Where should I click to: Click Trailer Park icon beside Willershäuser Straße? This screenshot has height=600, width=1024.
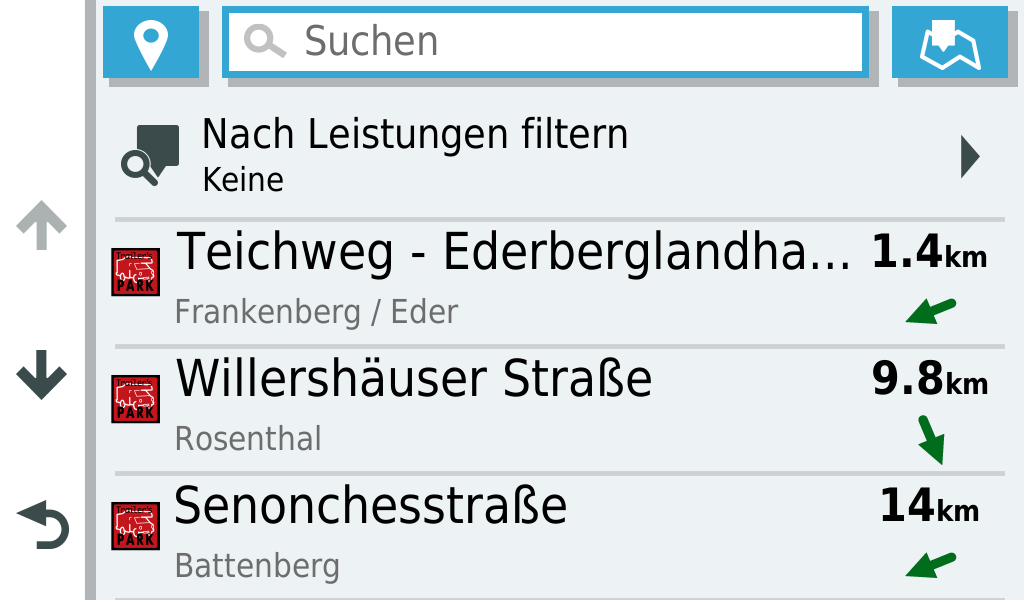135,398
